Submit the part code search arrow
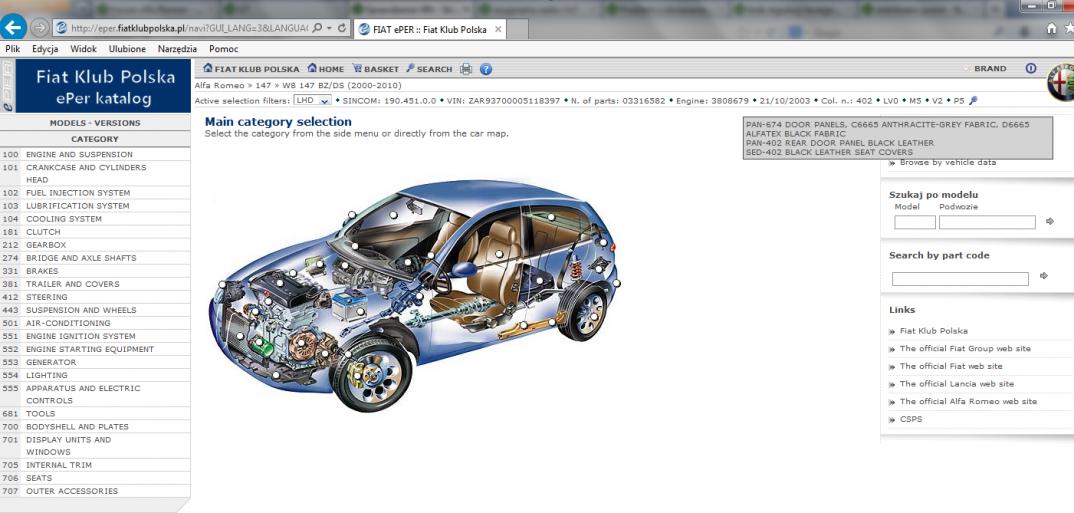1074x513 pixels. pyautogui.click(x=1044, y=276)
